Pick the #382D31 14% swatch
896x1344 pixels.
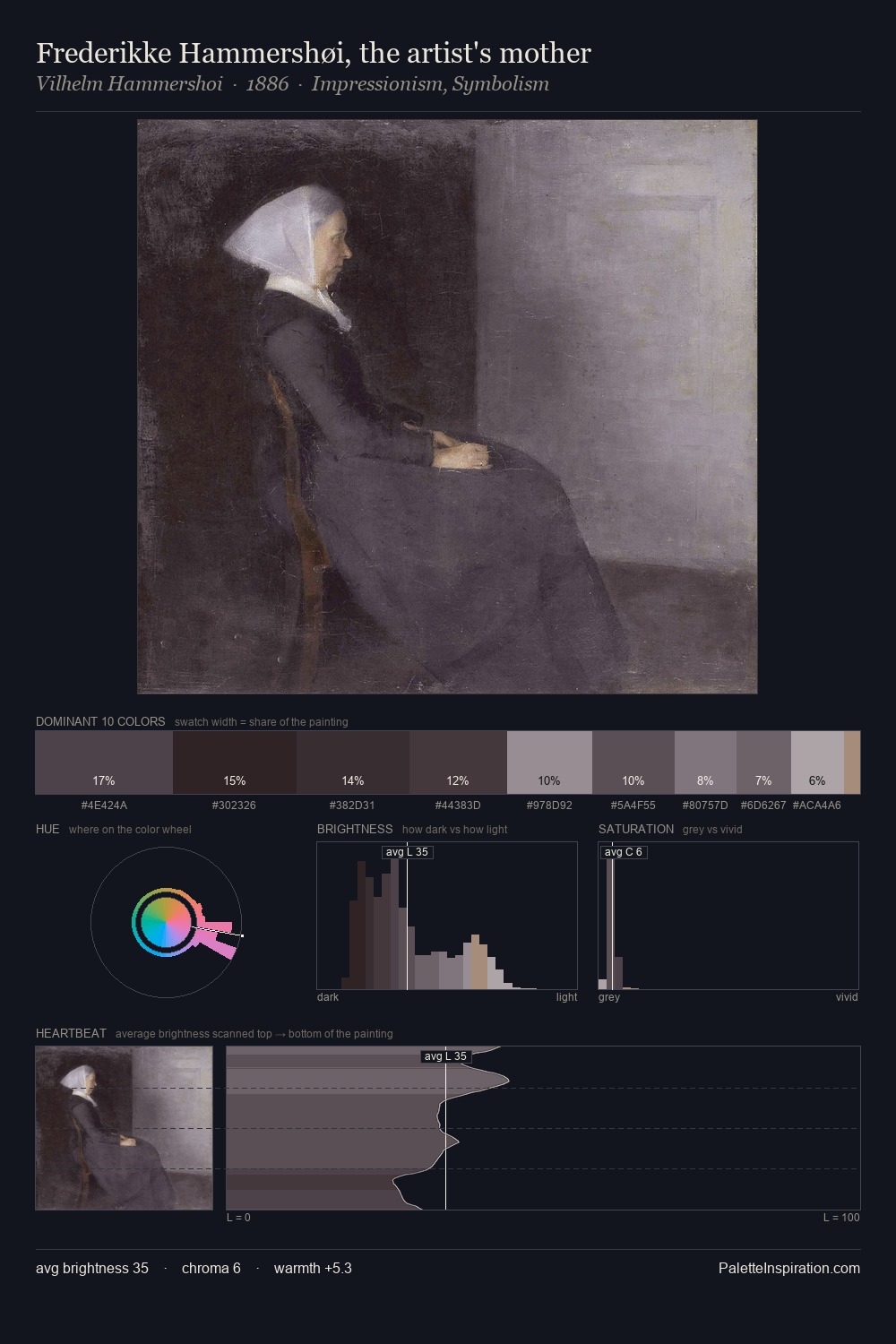[x=353, y=762]
